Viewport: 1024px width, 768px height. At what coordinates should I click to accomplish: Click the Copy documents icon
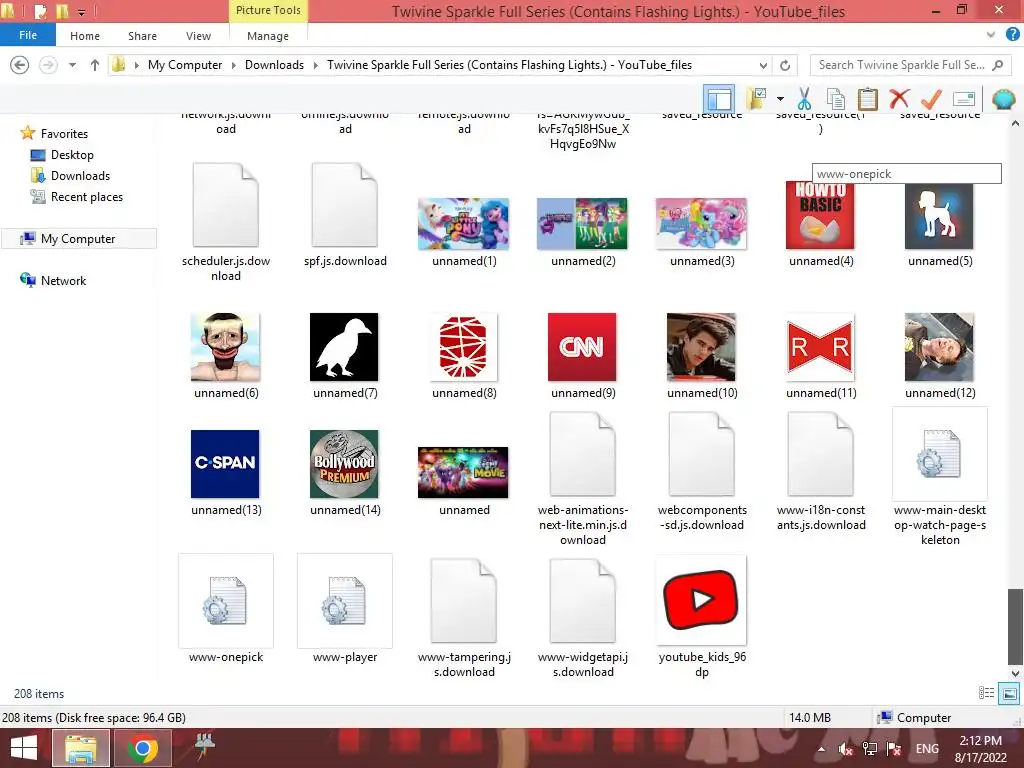pos(836,99)
